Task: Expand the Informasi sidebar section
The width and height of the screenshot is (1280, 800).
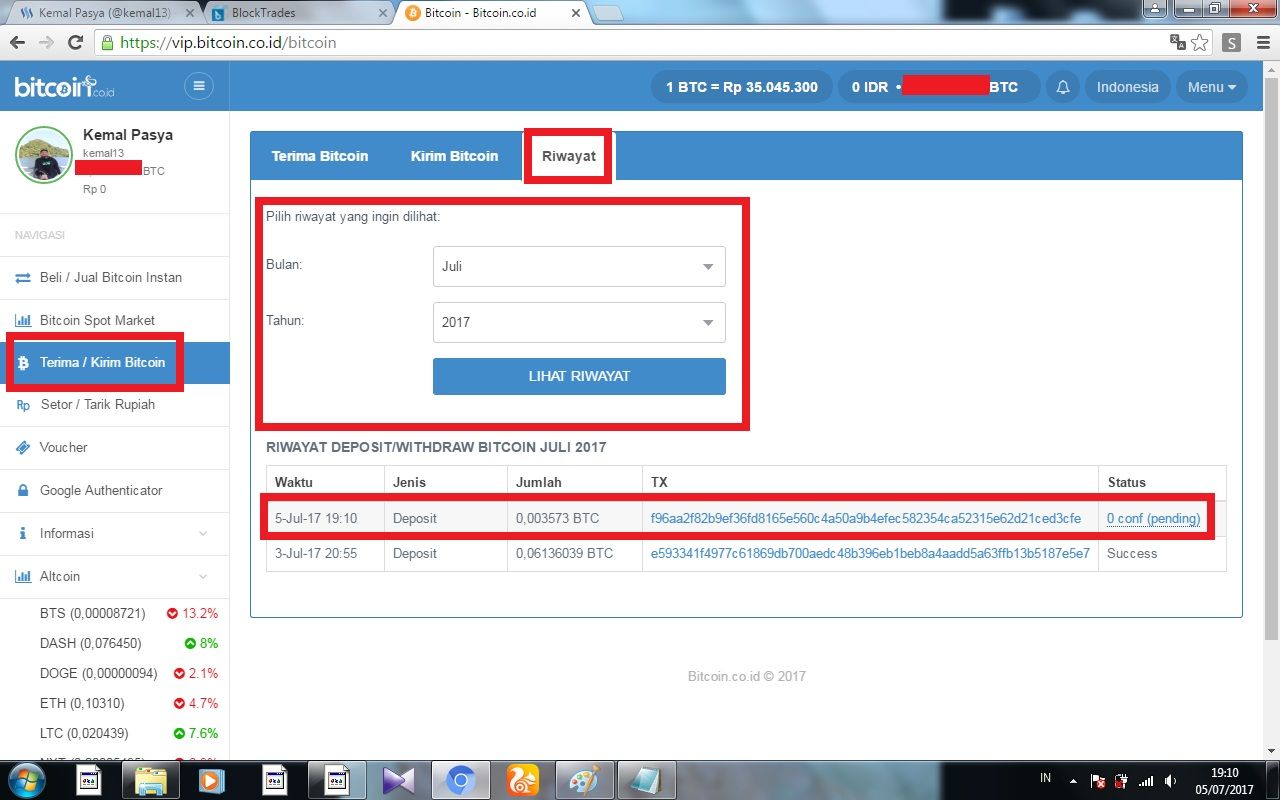Action: tap(115, 533)
